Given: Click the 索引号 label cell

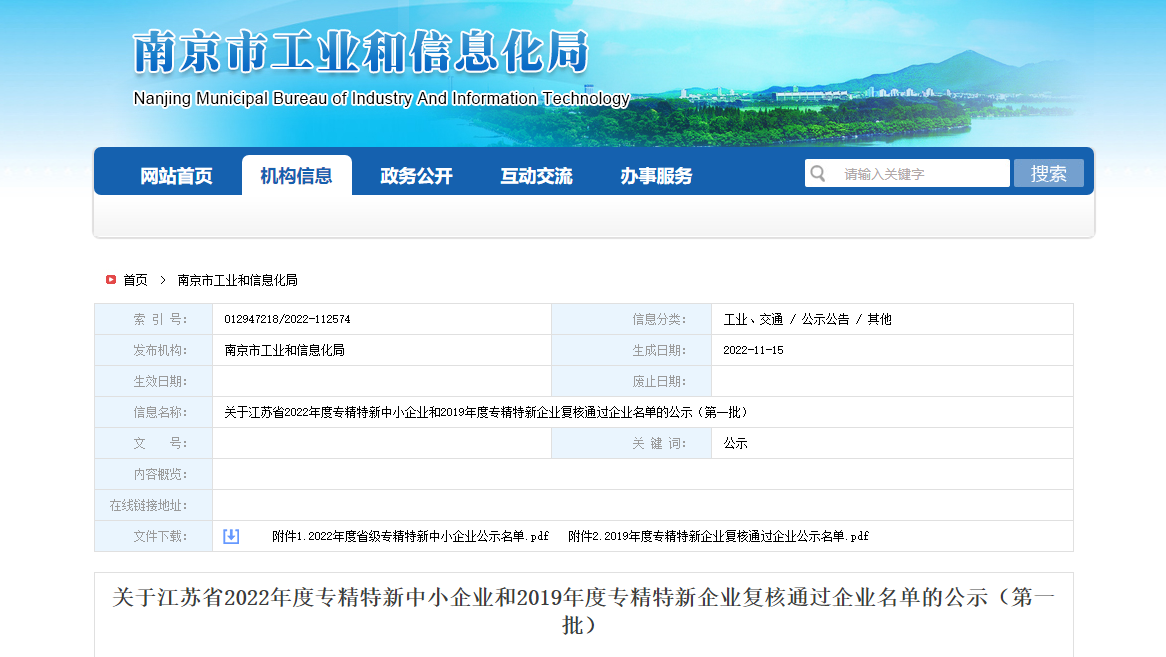Looking at the screenshot, I should (x=154, y=319).
